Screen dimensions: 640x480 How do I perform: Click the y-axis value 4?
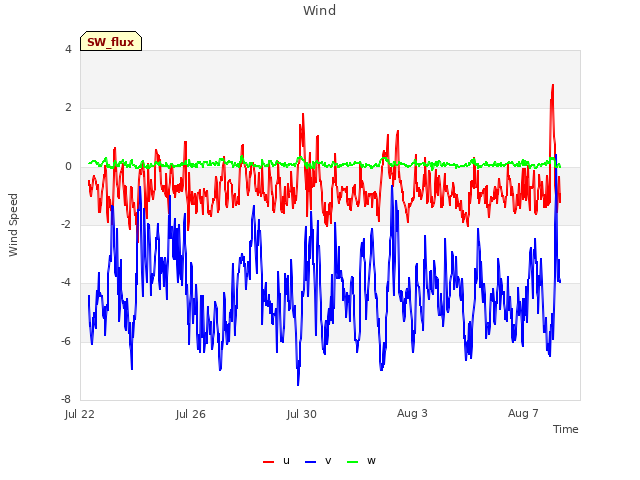point(68,49)
